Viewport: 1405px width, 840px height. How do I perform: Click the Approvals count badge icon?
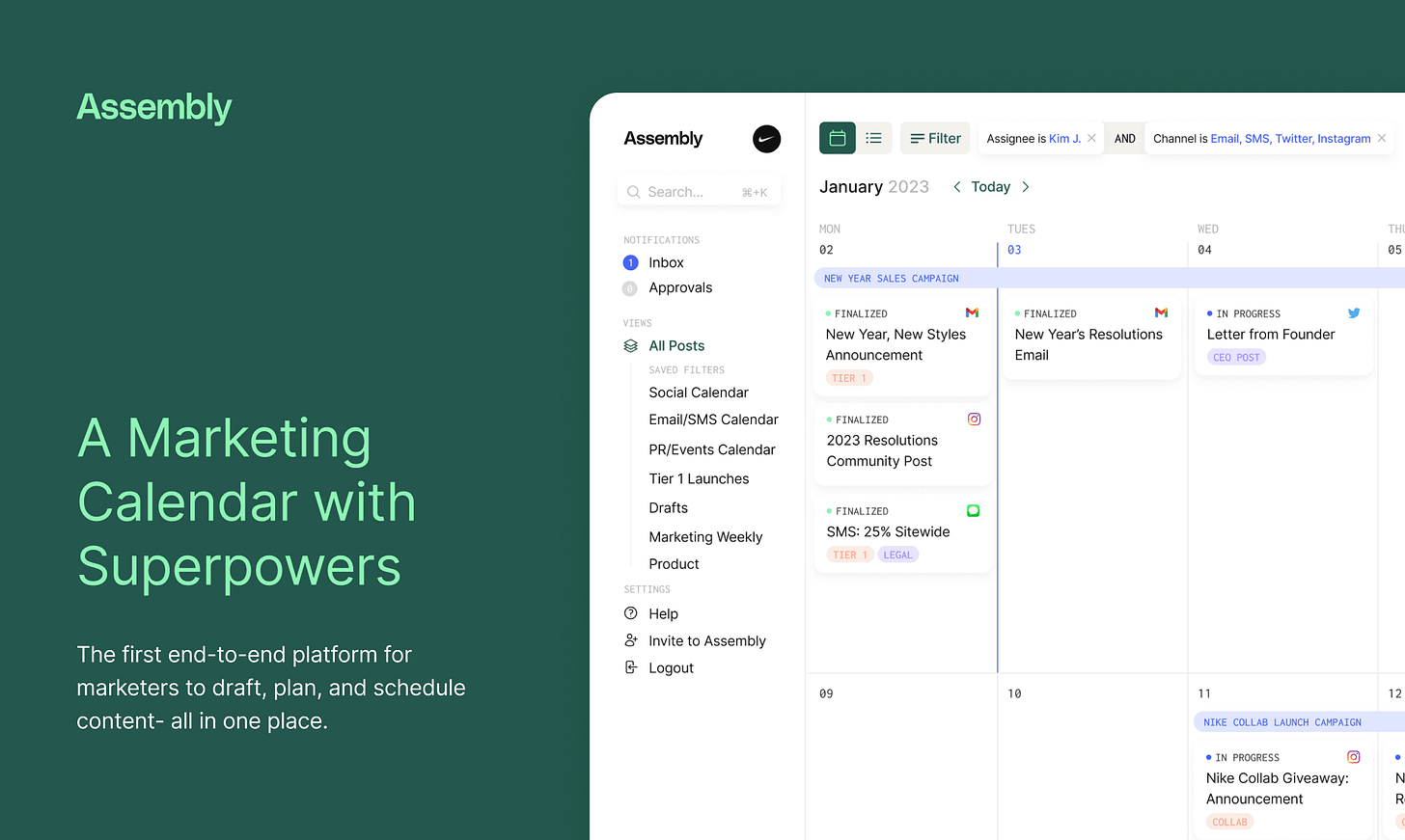(x=630, y=288)
